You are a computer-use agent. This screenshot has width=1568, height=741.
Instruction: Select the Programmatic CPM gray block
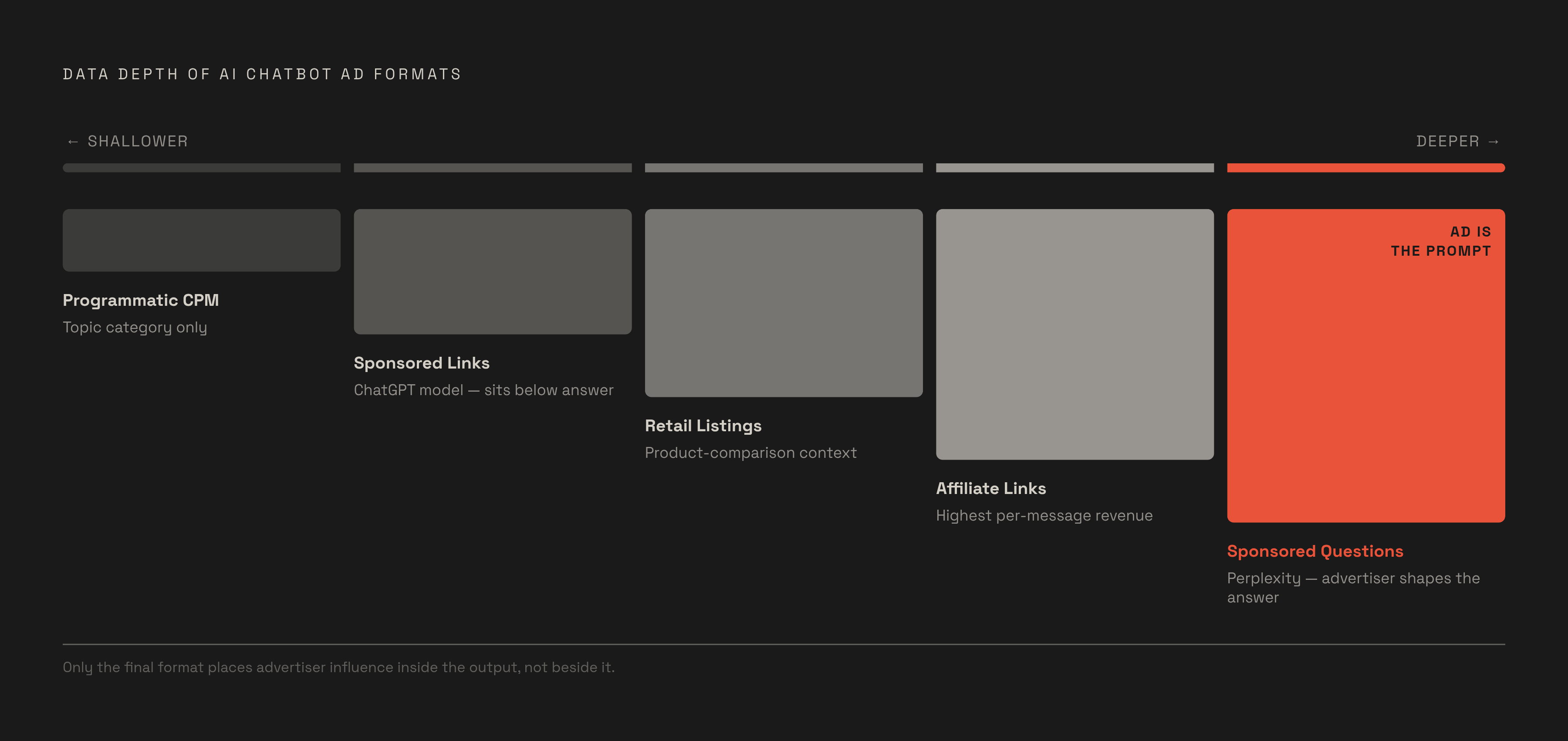pos(202,240)
